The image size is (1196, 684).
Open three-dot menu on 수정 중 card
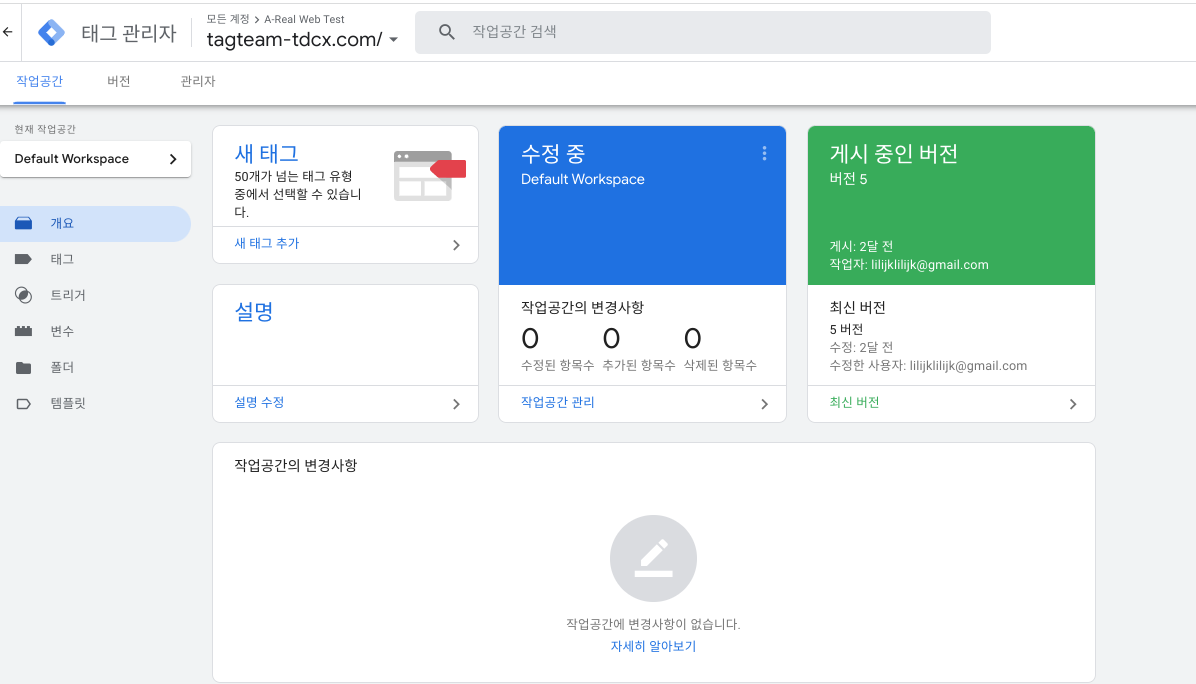pos(764,153)
